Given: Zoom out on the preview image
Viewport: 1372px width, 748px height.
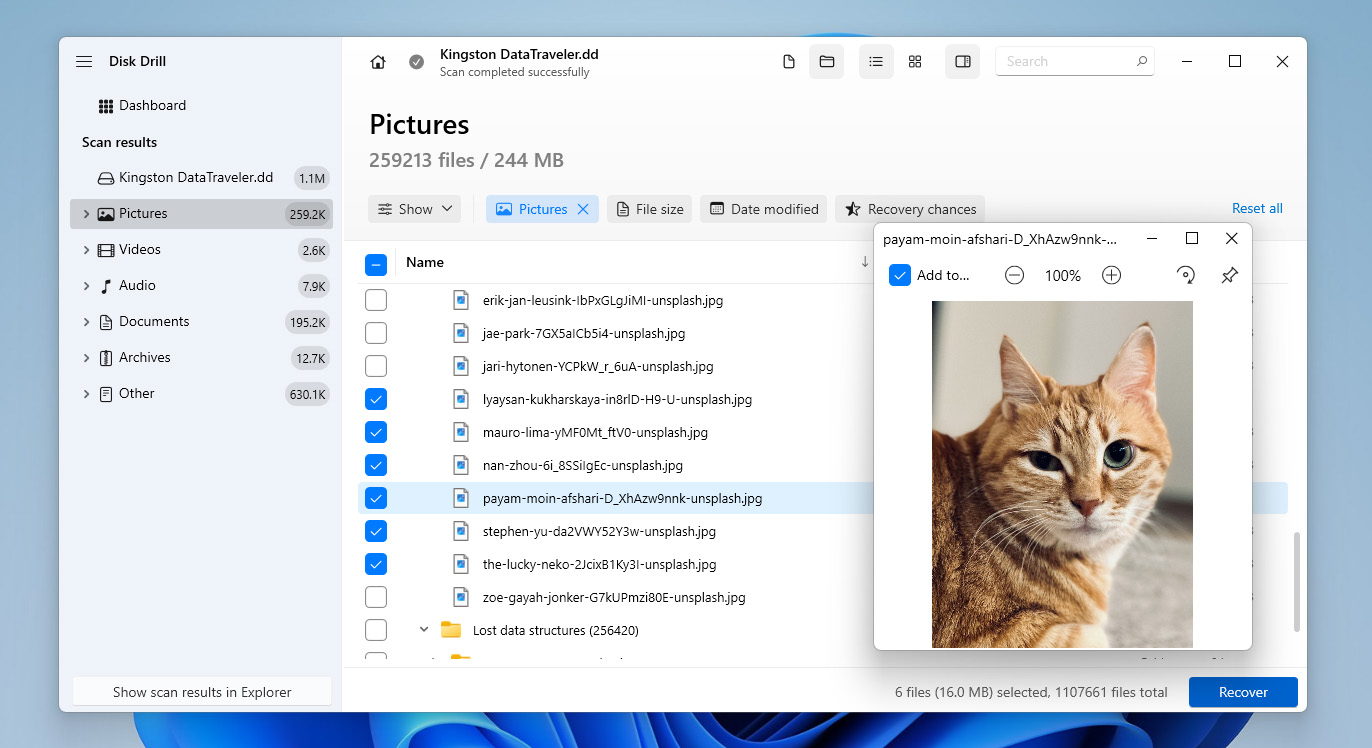Looking at the screenshot, I should point(1014,276).
